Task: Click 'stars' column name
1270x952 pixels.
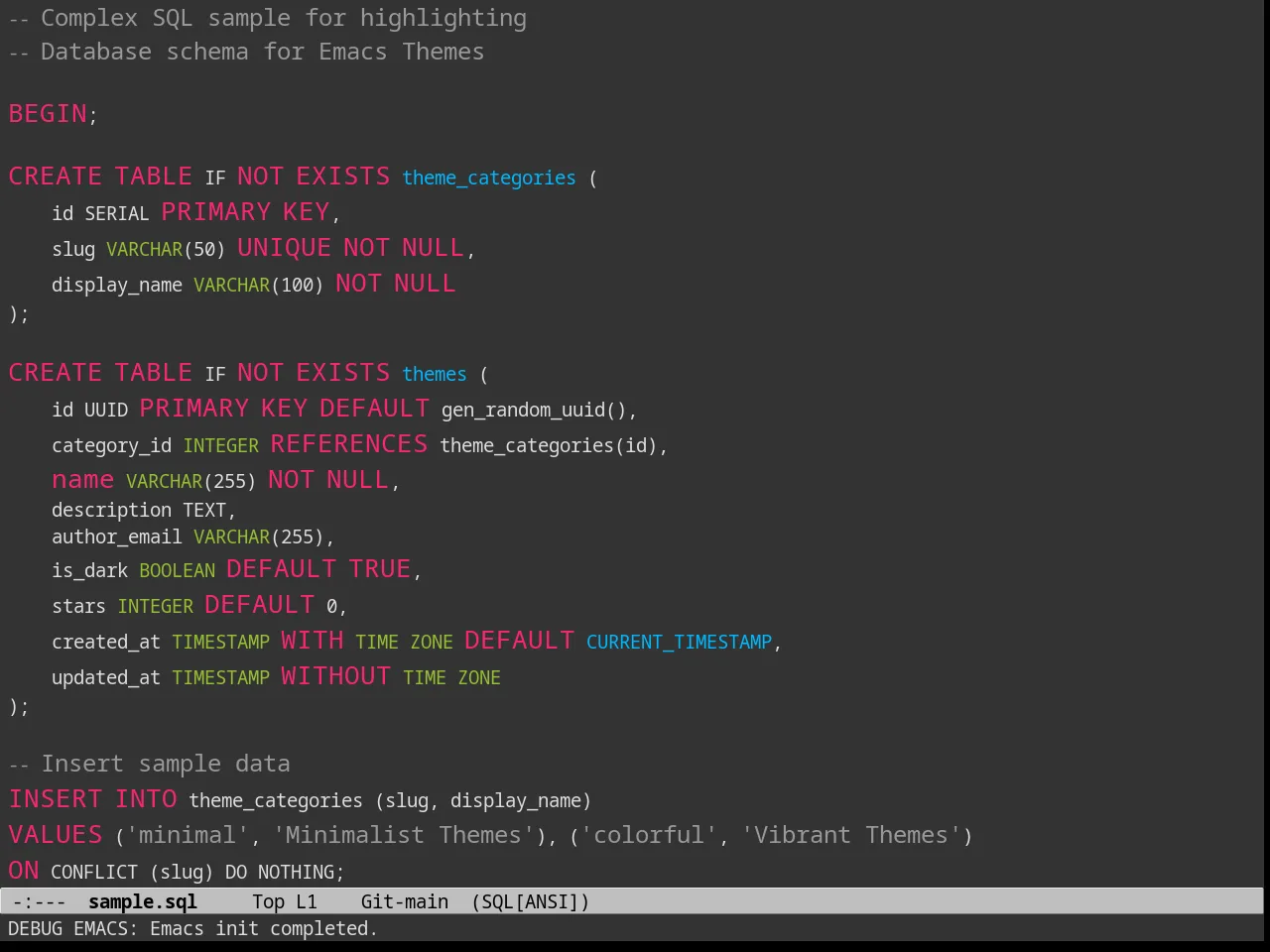Action: 78,606
